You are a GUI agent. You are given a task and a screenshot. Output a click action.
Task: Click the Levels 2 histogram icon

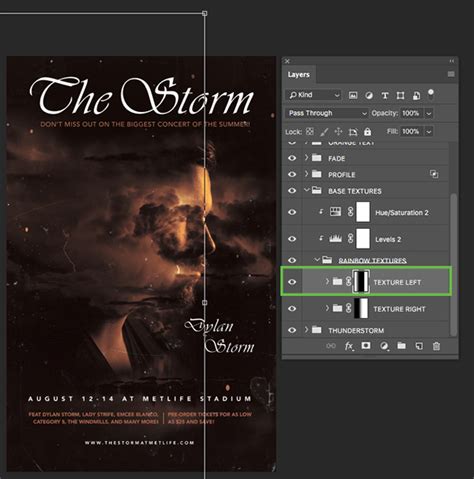(x=335, y=238)
